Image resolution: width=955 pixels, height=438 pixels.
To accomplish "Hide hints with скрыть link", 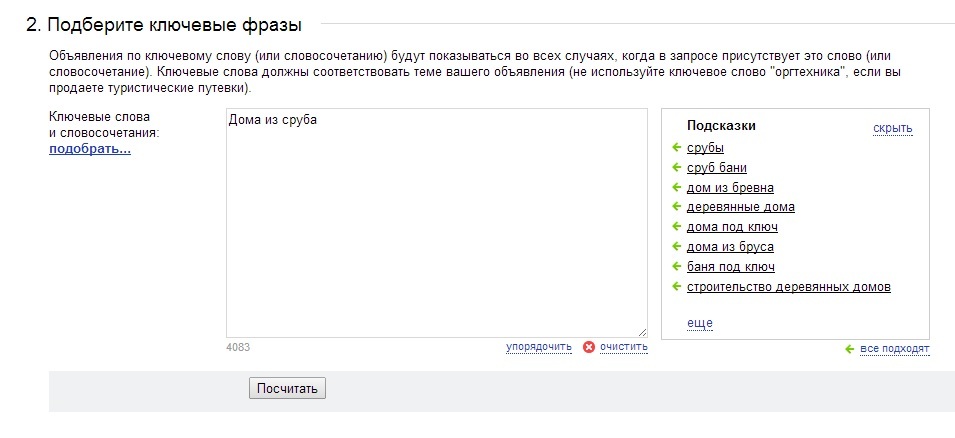I will pyautogui.click(x=892, y=128).
